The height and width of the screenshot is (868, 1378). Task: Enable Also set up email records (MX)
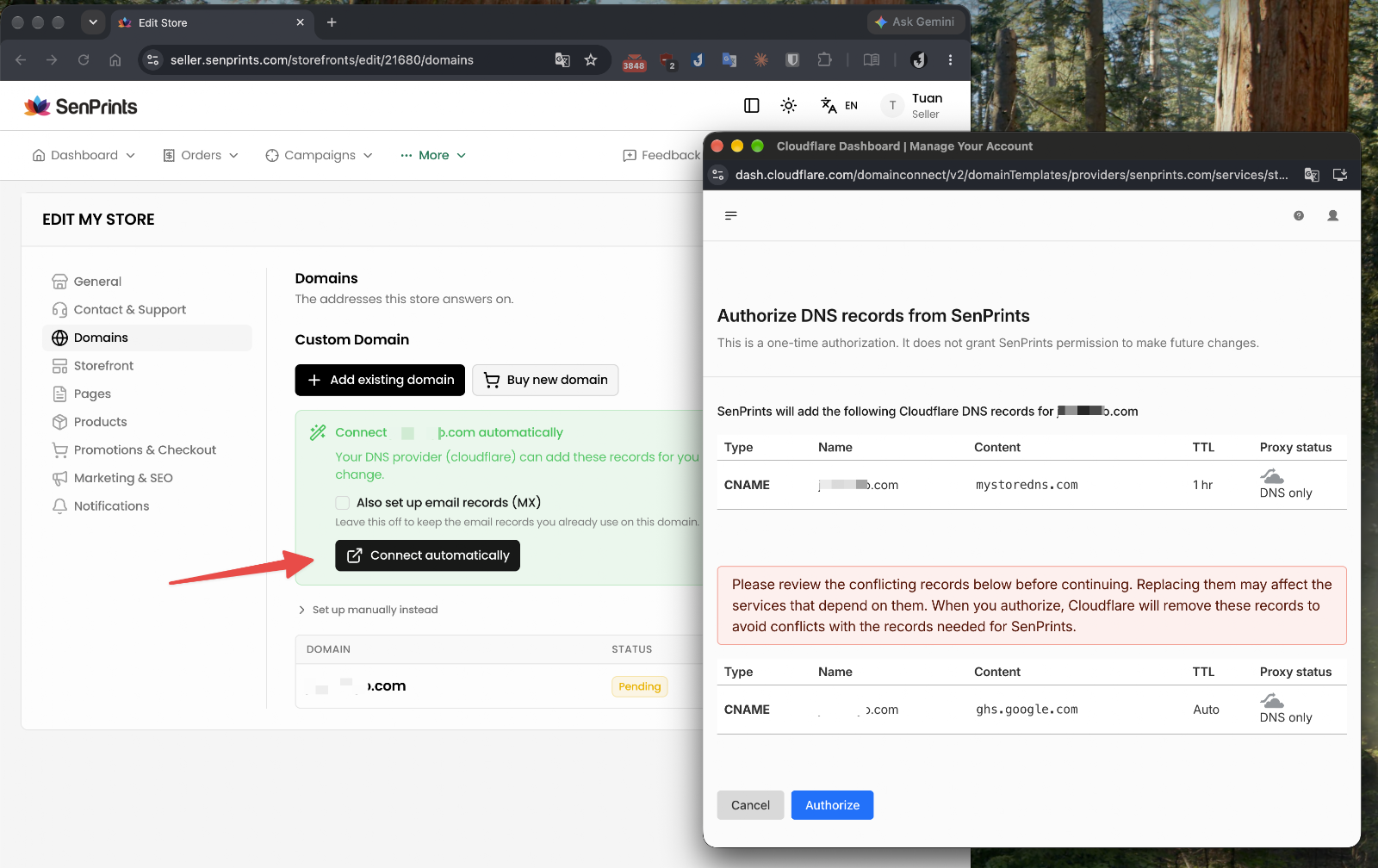pyautogui.click(x=343, y=503)
